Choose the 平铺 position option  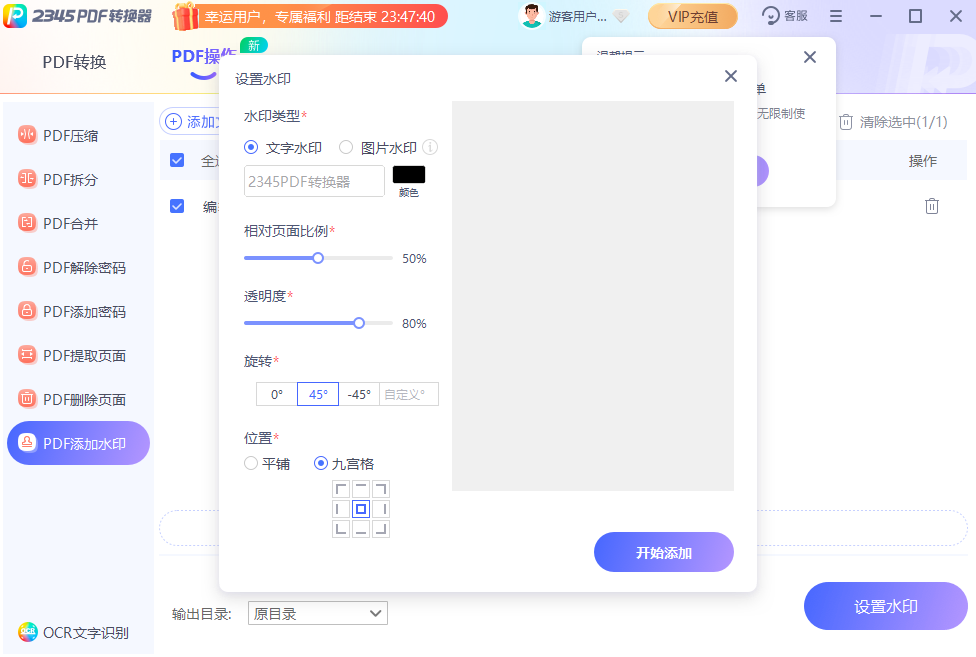click(251, 463)
